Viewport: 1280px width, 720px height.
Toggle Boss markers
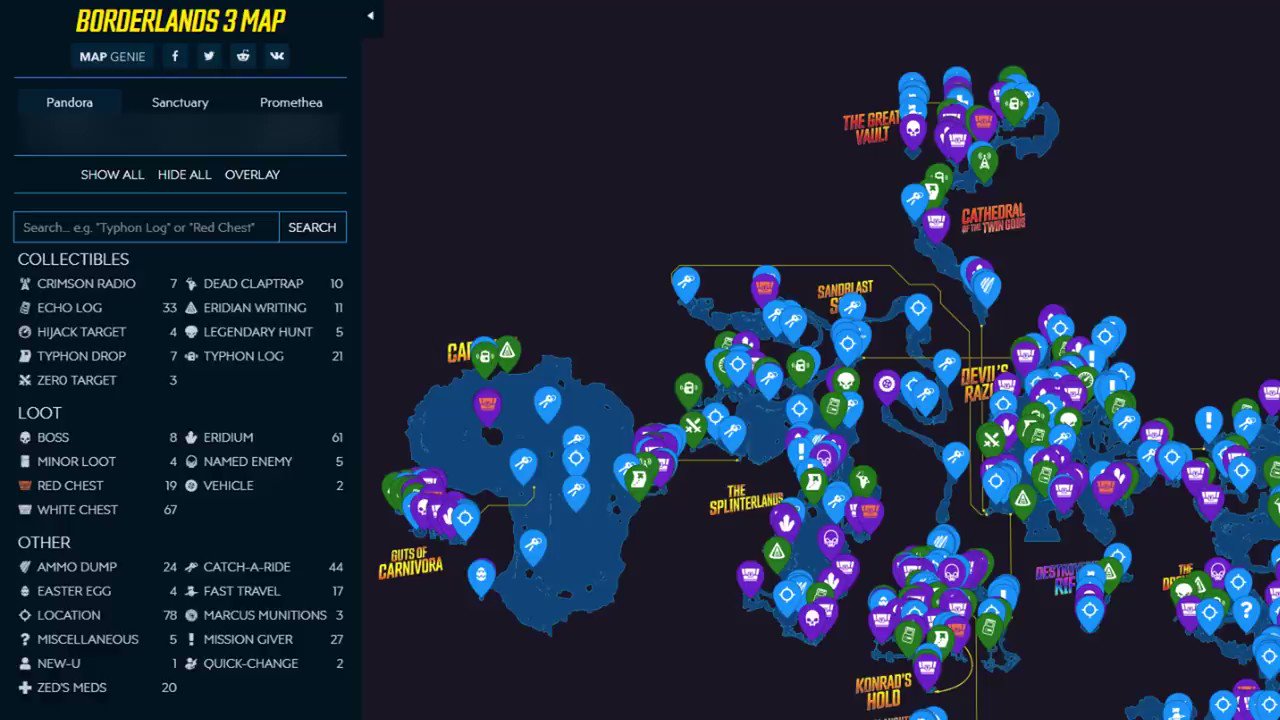98,437
